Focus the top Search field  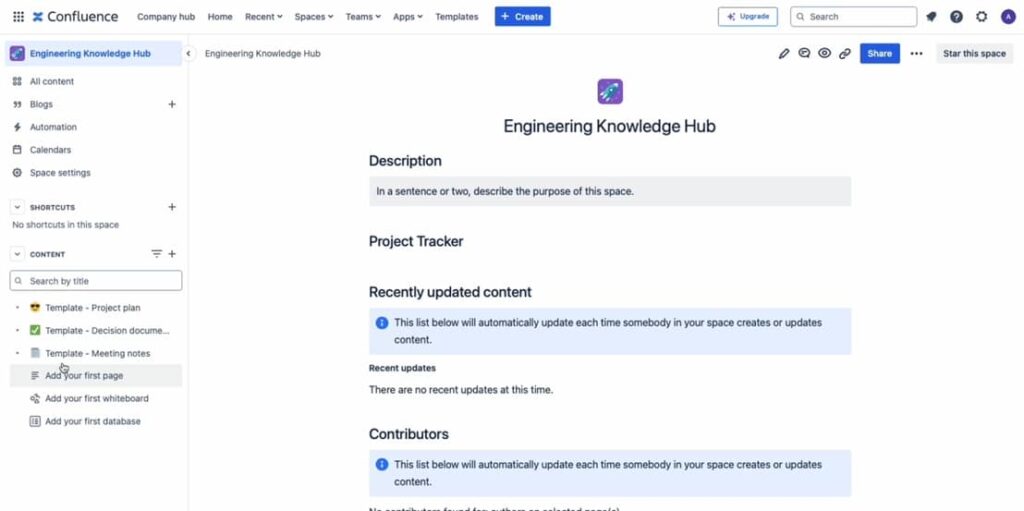854,17
